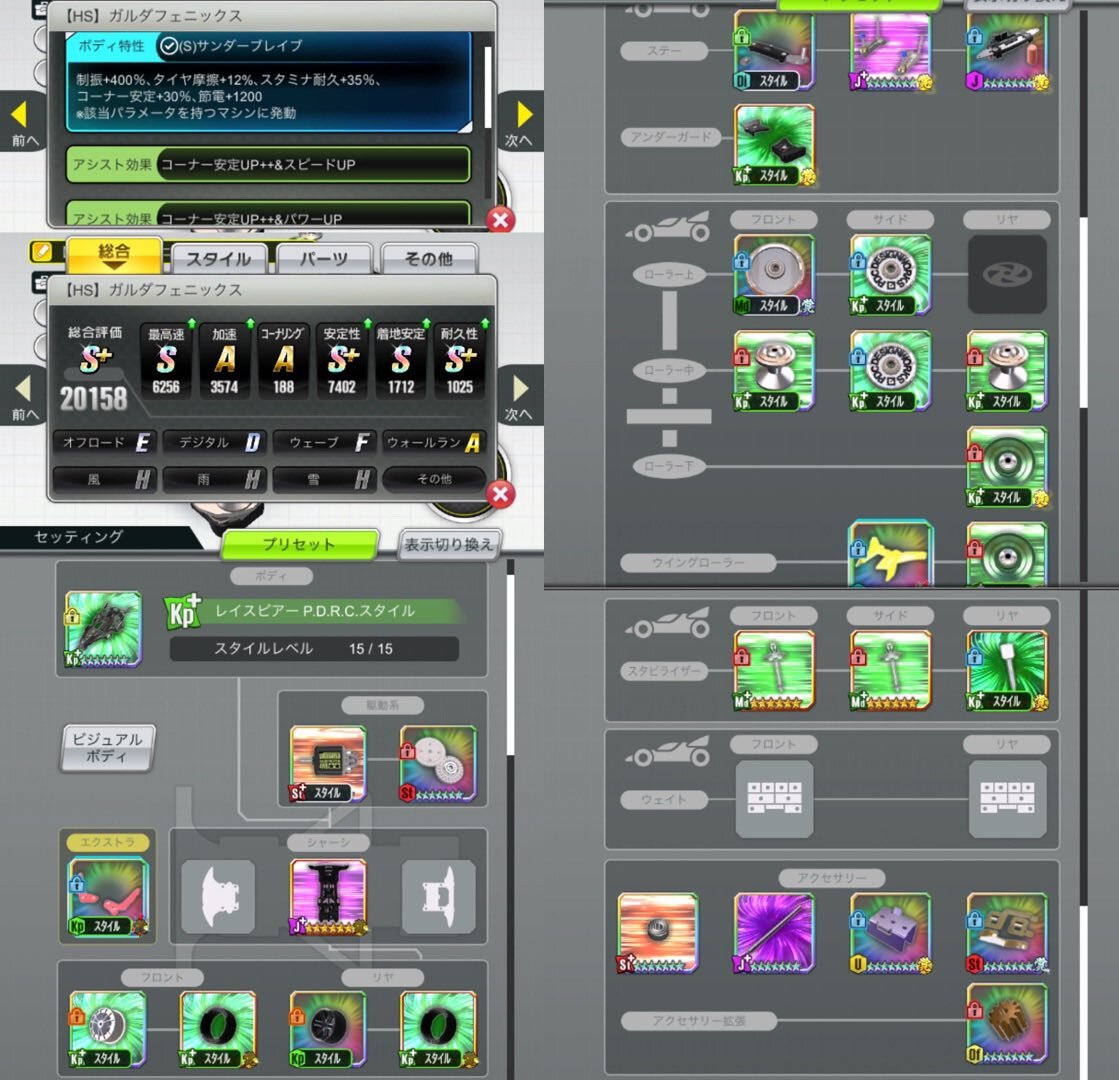
Task: Select the side ウイングローラー part
Action: click(891, 553)
